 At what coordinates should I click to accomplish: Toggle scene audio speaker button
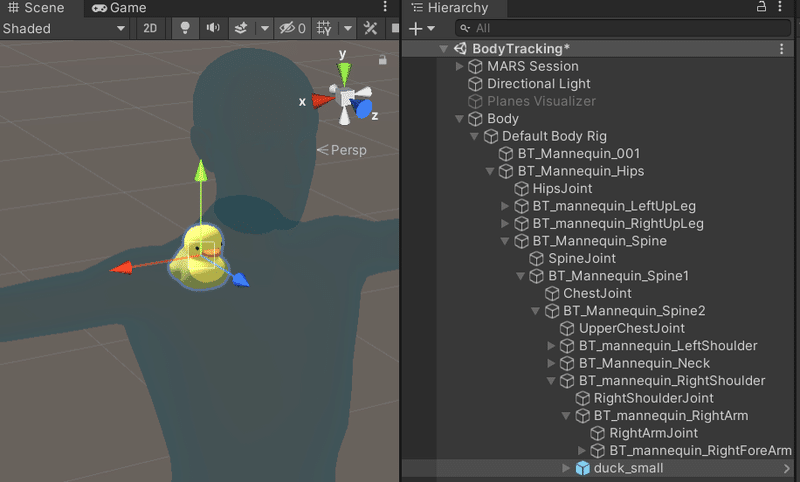(x=213, y=28)
